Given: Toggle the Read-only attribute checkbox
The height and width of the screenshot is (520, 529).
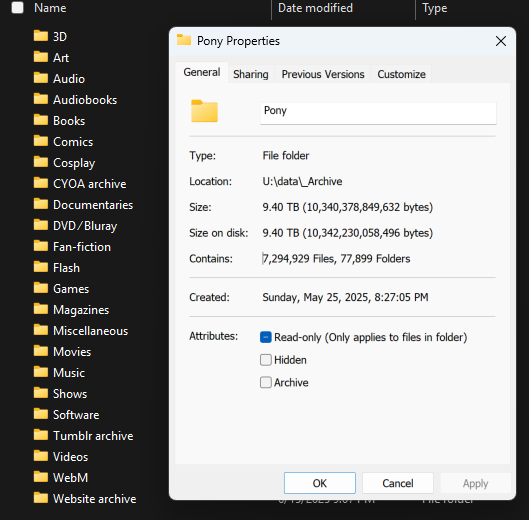Looking at the screenshot, I should click(x=266, y=337).
